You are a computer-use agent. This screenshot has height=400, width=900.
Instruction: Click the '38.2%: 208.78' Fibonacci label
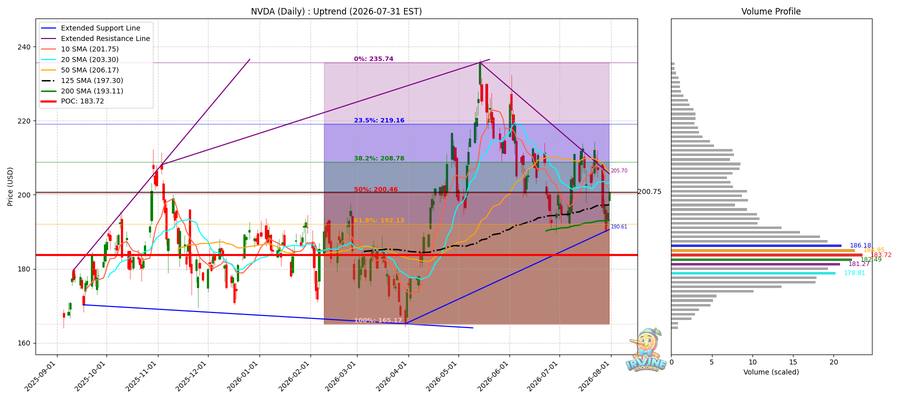point(377,158)
